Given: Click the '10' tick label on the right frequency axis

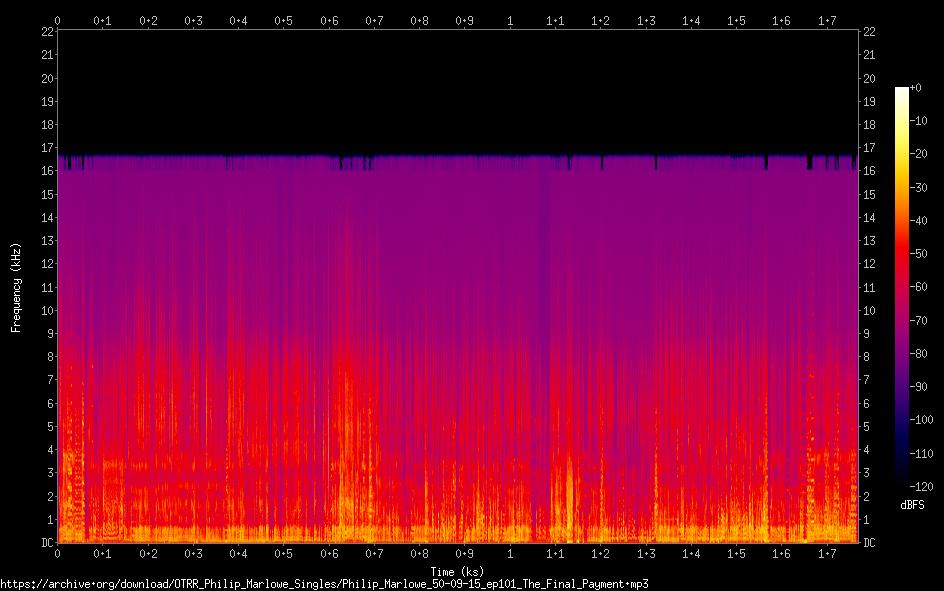Looking at the screenshot, I should tap(869, 310).
